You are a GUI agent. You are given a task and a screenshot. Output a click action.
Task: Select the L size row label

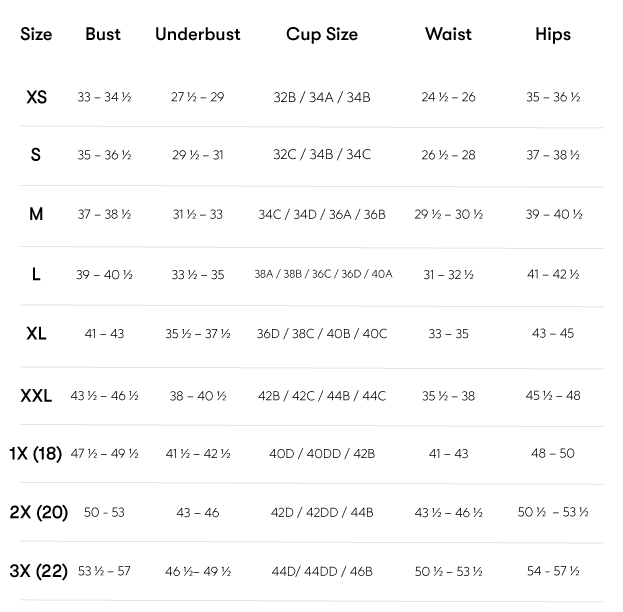36,273
